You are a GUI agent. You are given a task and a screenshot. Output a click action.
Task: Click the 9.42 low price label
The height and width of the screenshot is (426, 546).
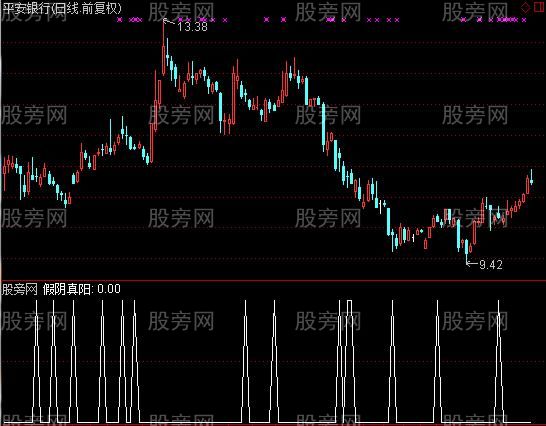pyautogui.click(x=491, y=265)
